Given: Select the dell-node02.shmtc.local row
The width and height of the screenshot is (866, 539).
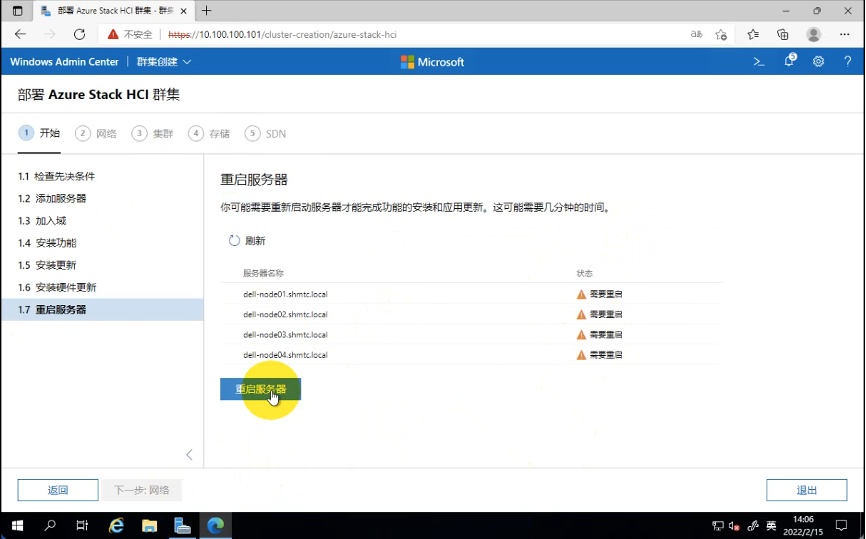Looking at the screenshot, I should click(472, 314).
